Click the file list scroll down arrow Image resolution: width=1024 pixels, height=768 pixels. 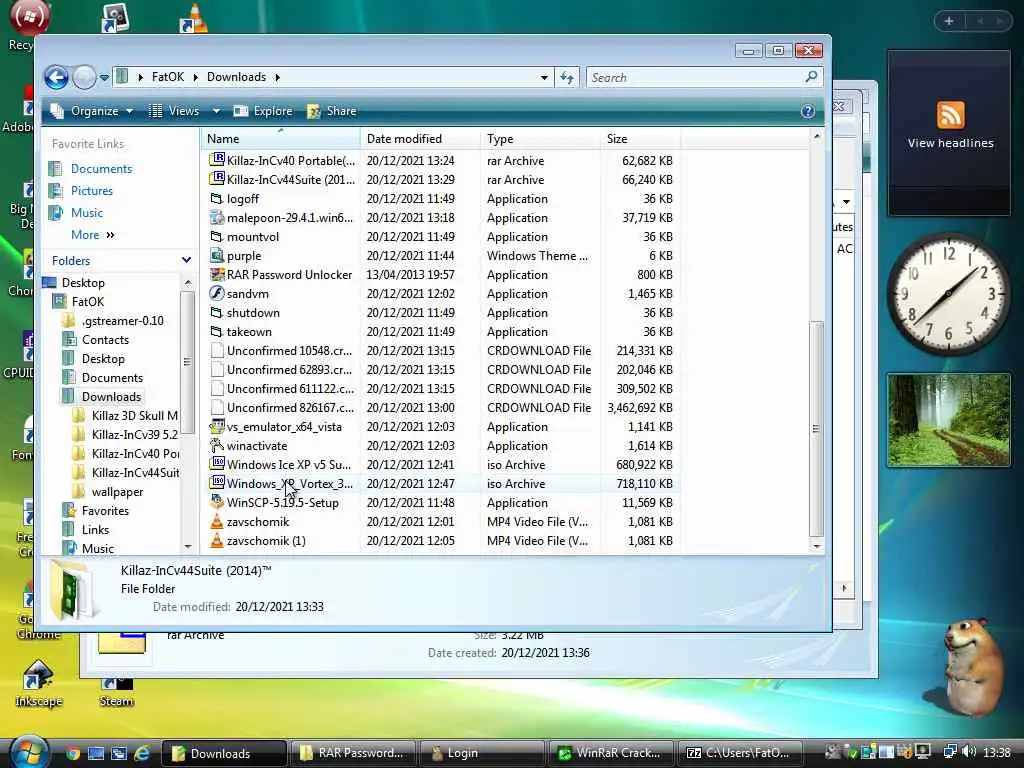[816, 546]
